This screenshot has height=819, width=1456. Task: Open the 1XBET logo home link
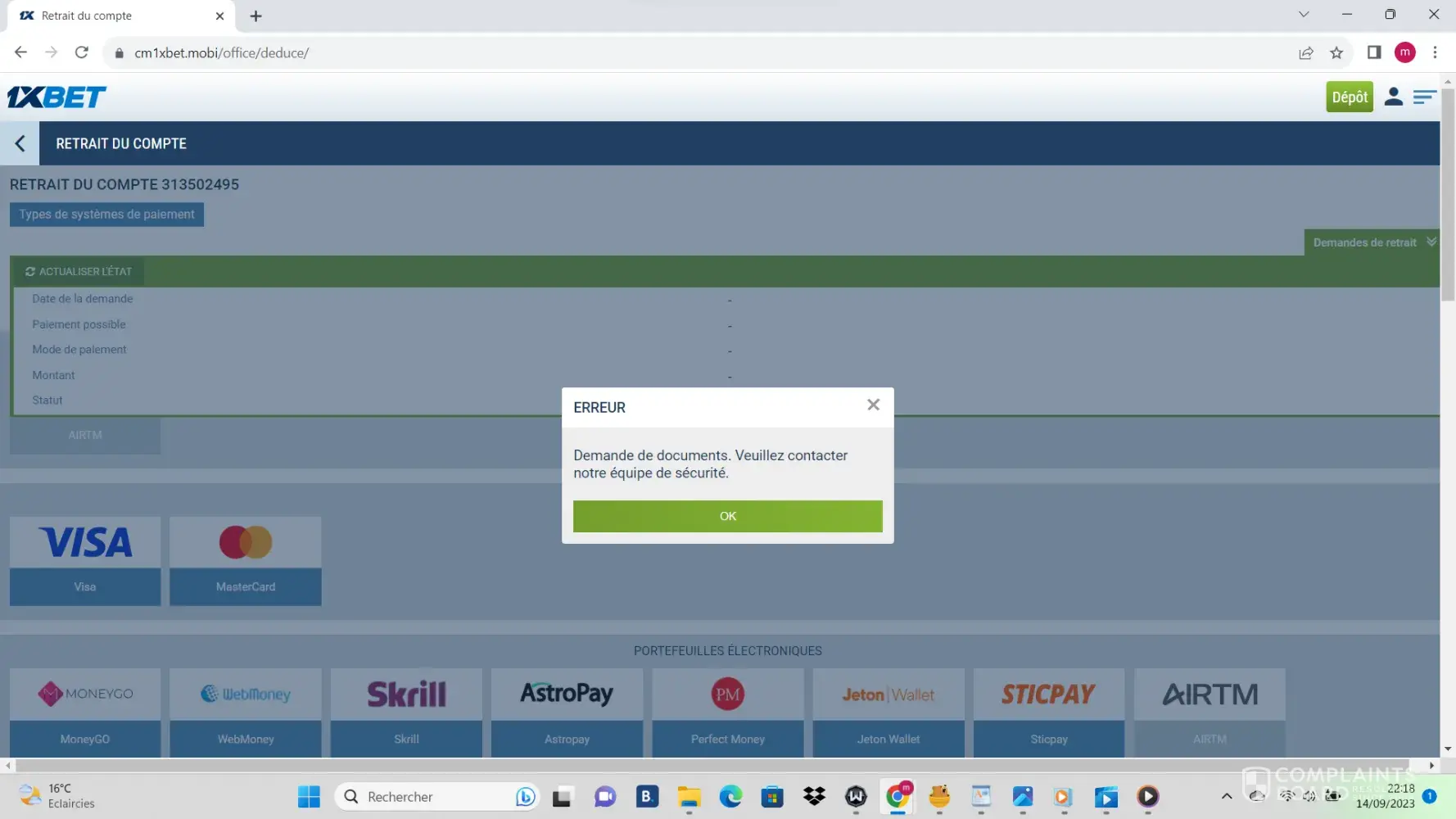coord(57,97)
